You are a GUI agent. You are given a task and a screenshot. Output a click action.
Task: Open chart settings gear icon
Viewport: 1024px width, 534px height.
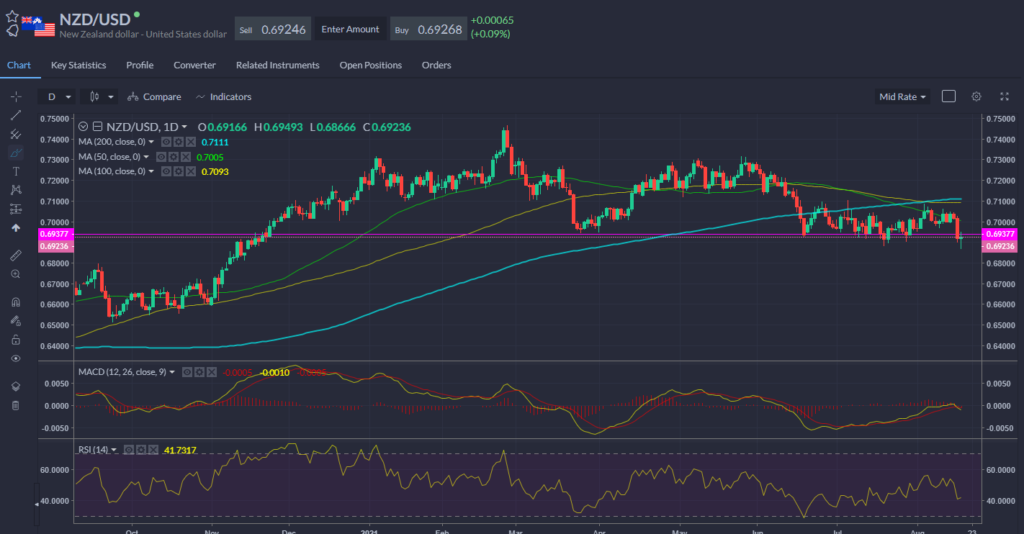click(x=976, y=97)
